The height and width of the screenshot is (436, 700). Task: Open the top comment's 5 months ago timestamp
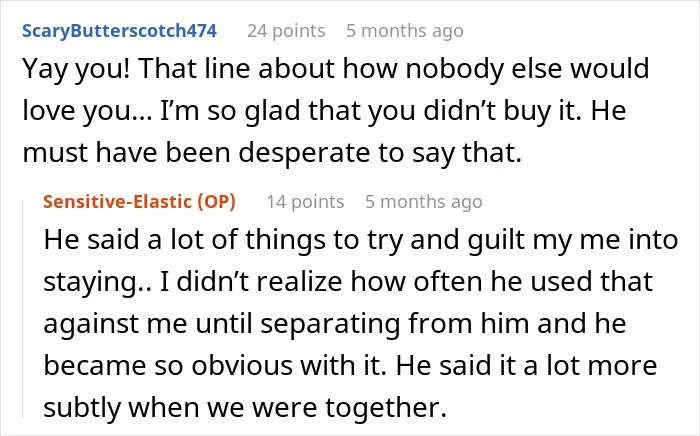coord(404,31)
